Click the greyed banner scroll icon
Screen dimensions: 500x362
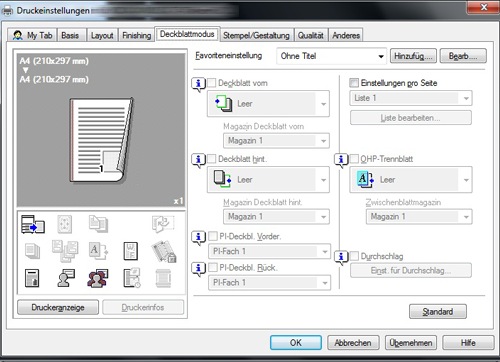coord(163,278)
